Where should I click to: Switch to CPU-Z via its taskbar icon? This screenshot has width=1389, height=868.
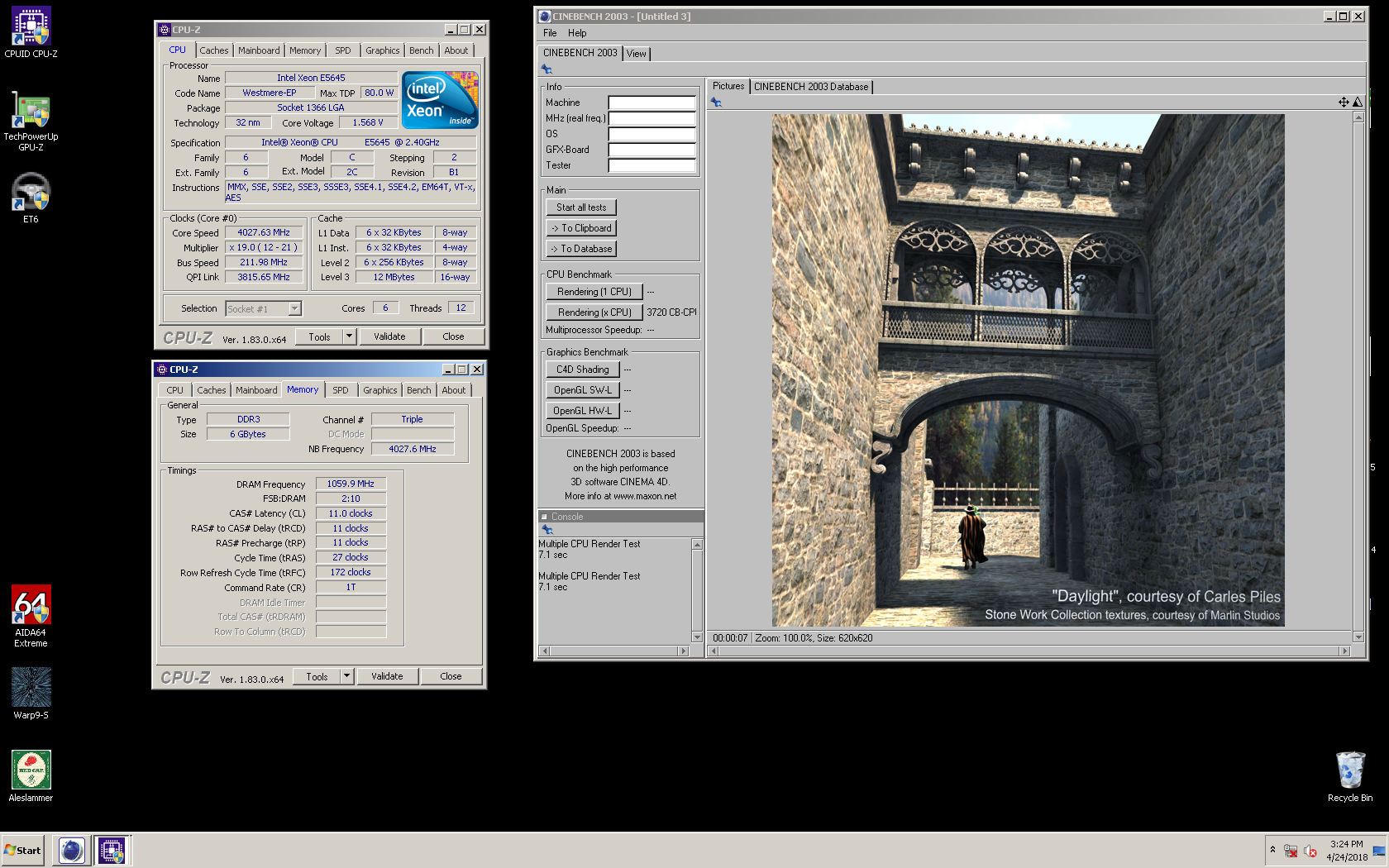tap(112, 850)
